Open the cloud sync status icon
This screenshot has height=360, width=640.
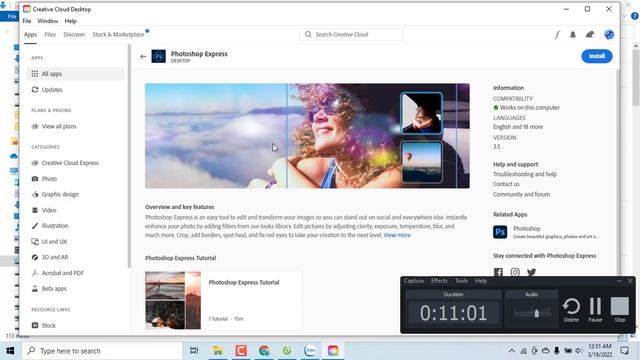pyautogui.click(x=590, y=35)
